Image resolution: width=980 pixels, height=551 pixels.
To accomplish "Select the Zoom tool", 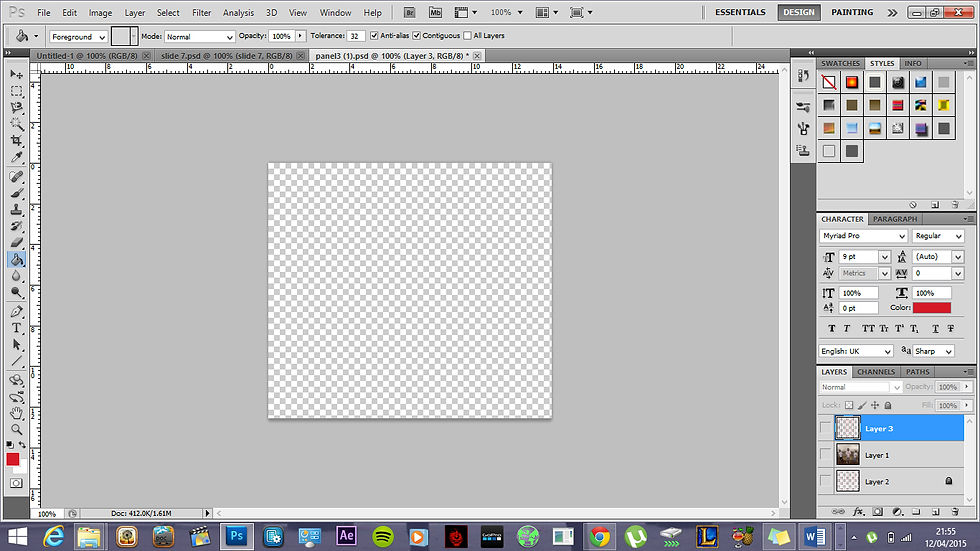I will (16, 429).
